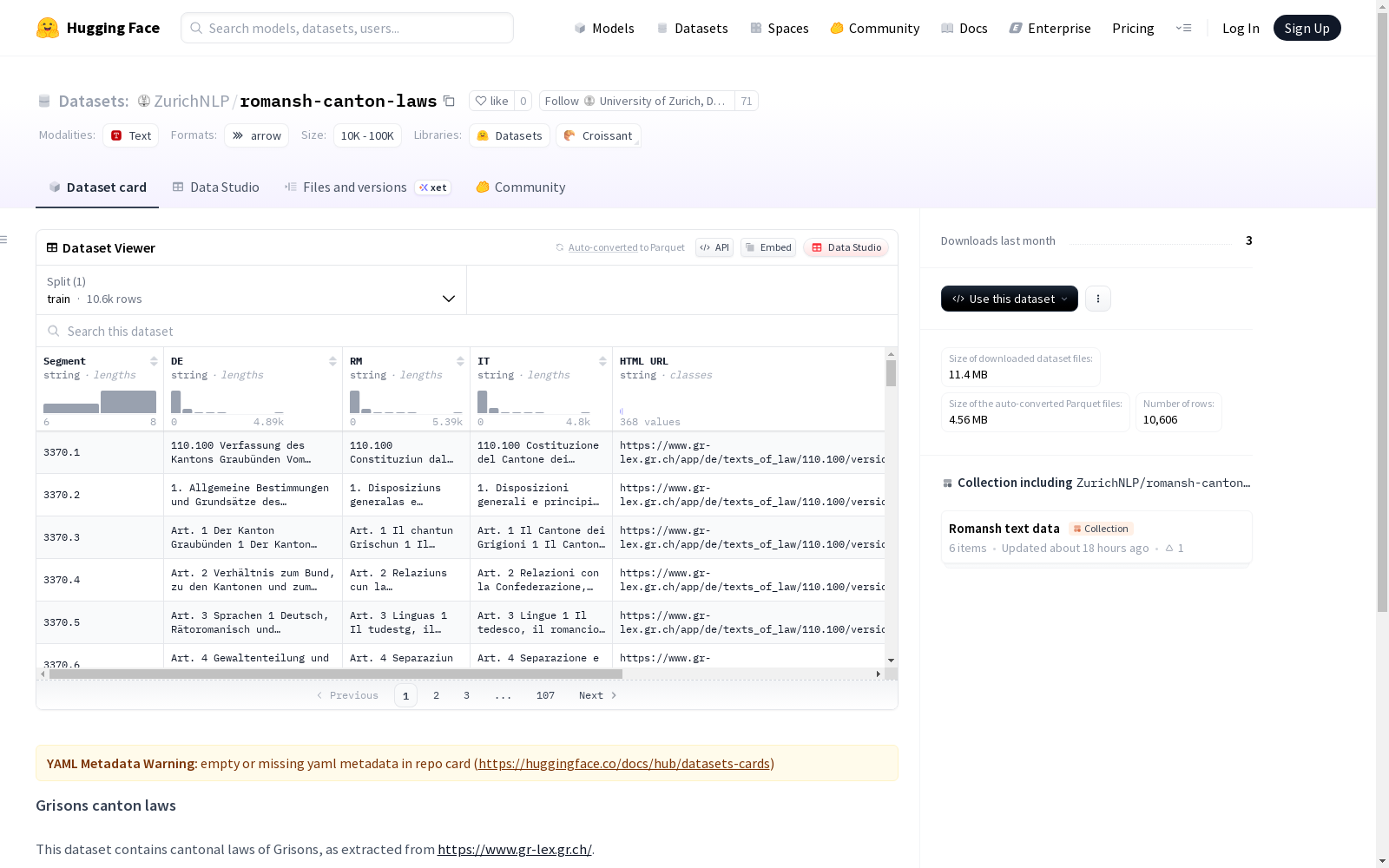This screenshot has height=868, width=1389.
Task: Open the Romansh text data collection
Action: 1096,537
